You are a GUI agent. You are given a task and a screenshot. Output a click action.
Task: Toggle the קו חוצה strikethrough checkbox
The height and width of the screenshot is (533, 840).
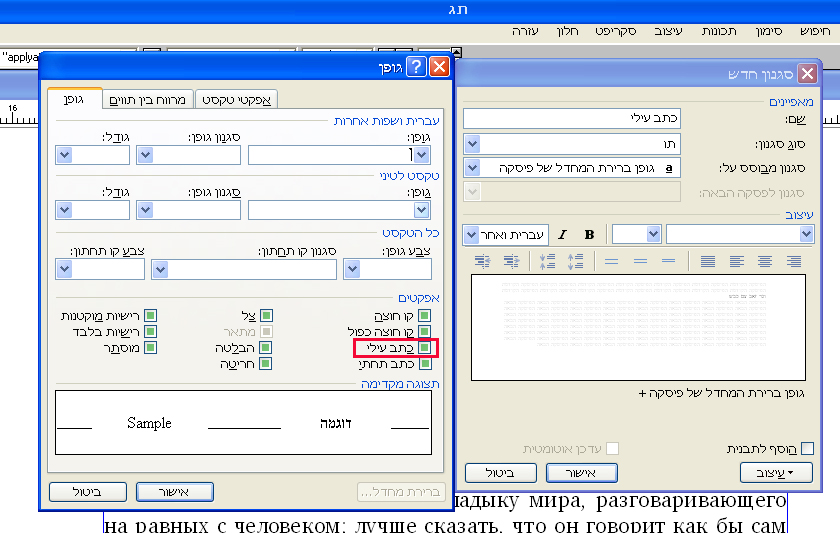pyautogui.click(x=424, y=316)
